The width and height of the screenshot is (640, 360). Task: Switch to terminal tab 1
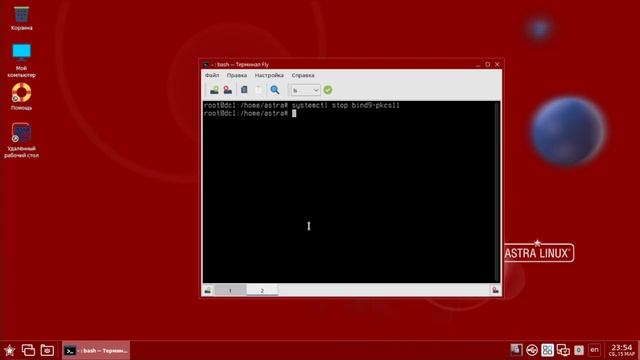tap(230, 290)
